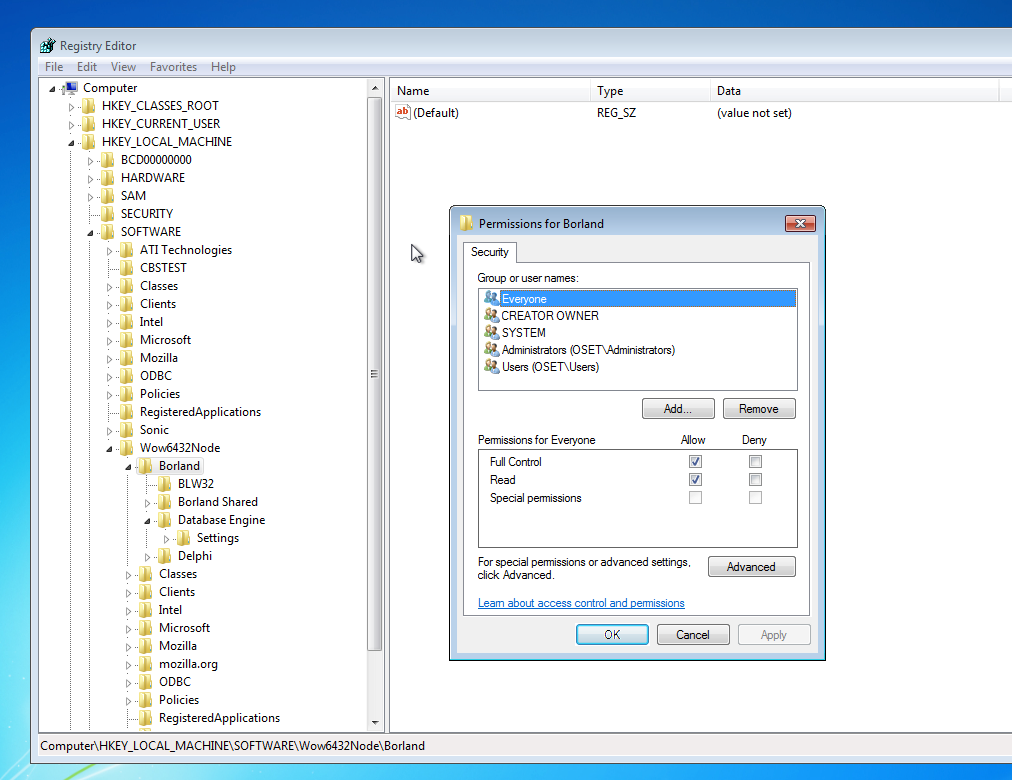The width and height of the screenshot is (1012, 780).
Task: Click the folder icon in Permissions dialog title
Action: click(467, 224)
